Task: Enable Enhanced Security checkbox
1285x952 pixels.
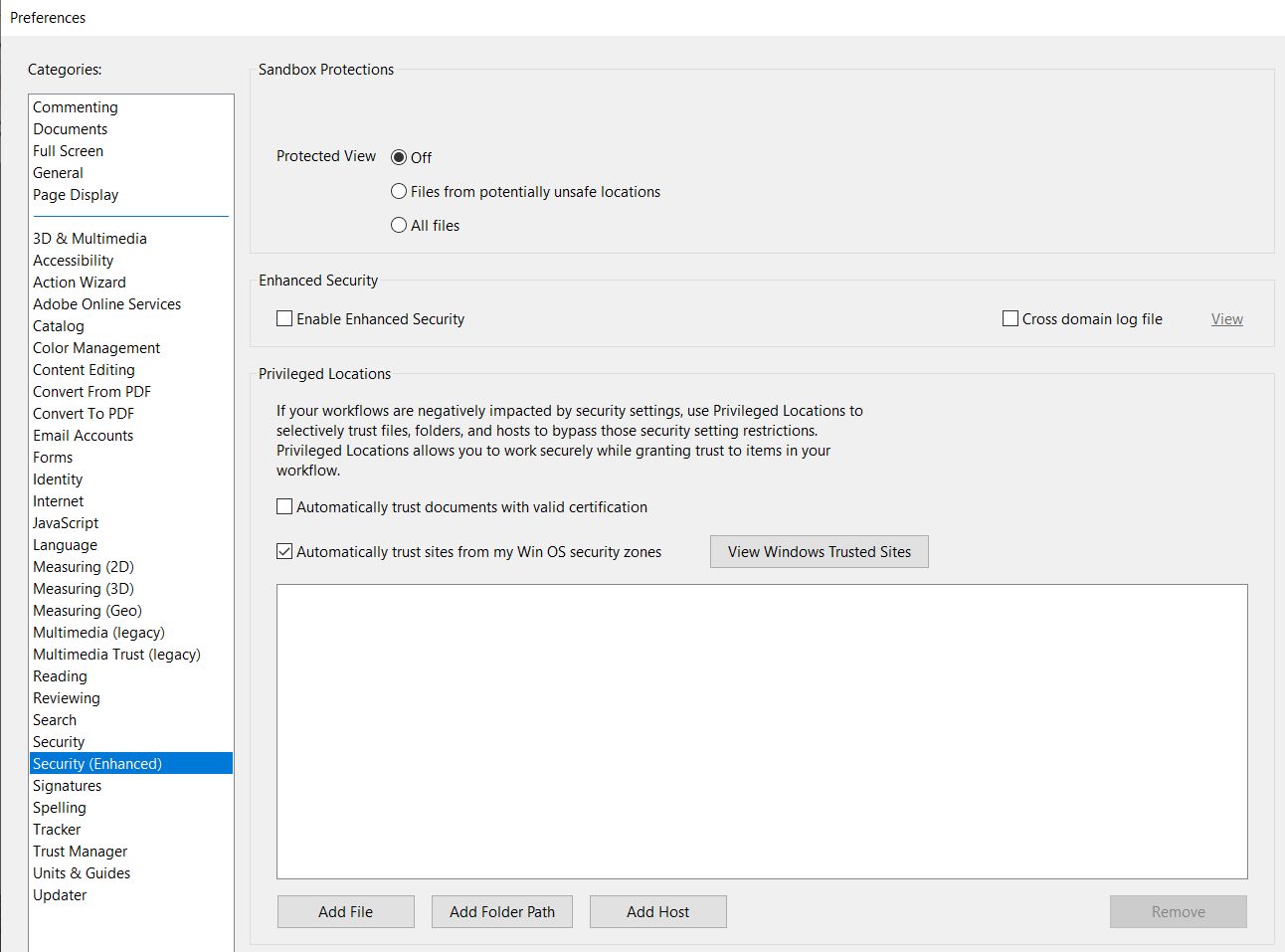Action: (x=284, y=319)
